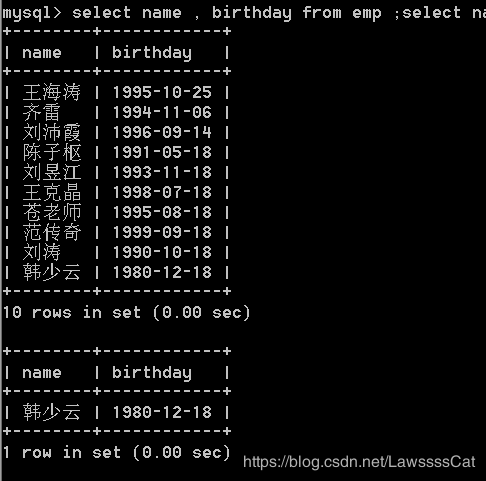Select the name 苍老师
Viewport: 486px width, 481px height.
(x=52, y=212)
